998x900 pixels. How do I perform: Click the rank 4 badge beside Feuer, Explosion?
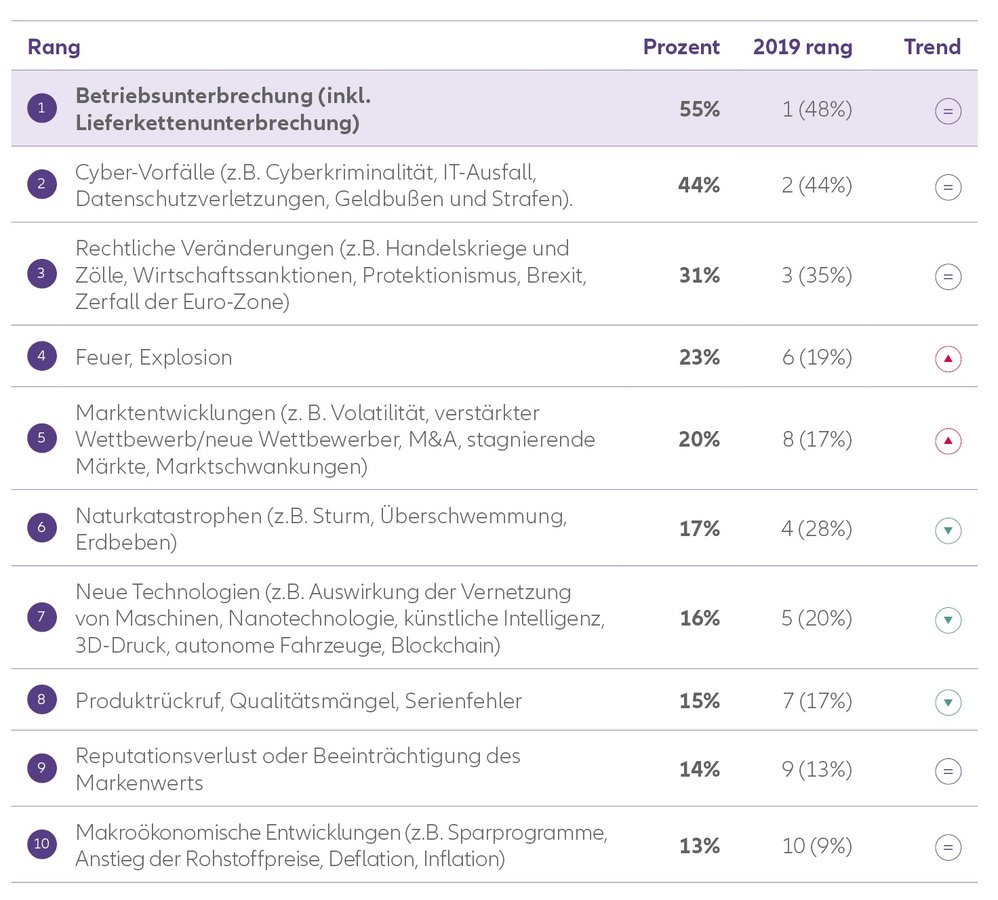click(41, 357)
